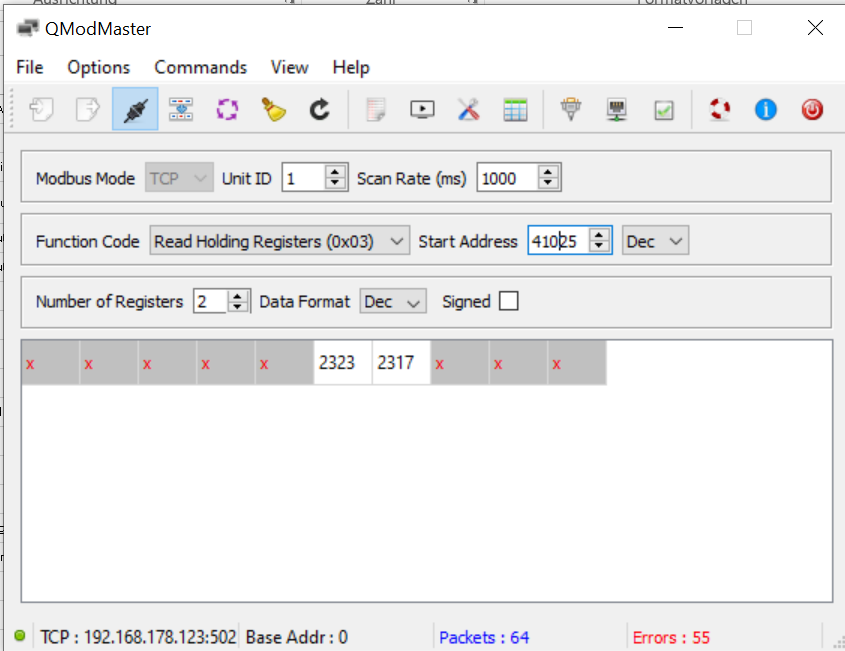
Task: Toggle the Connect plug icon
Action: click(x=135, y=109)
